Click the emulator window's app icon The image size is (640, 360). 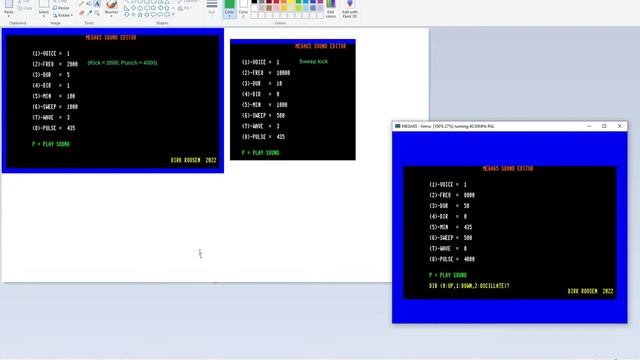click(397, 127)
